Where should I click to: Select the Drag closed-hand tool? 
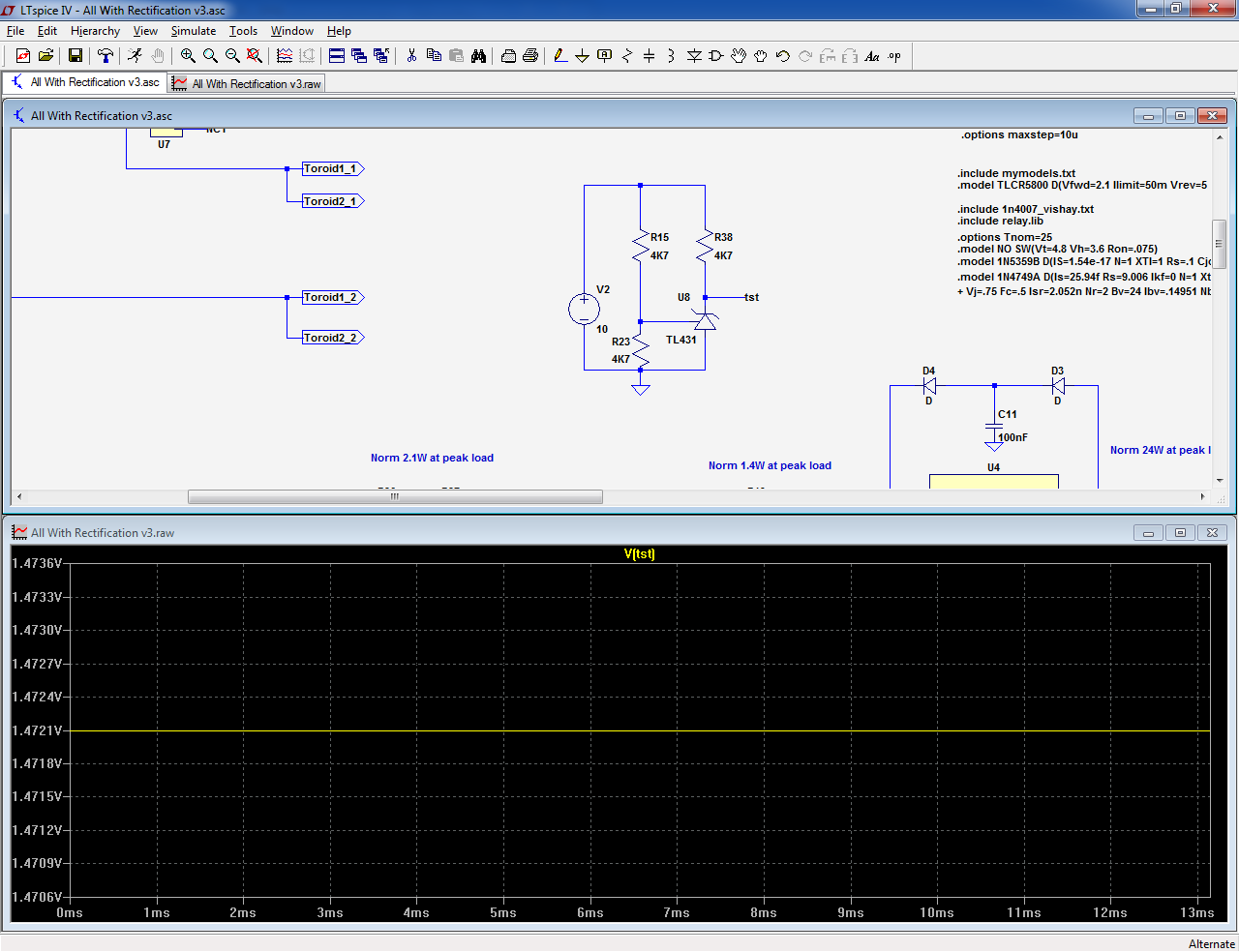point(761,56)
